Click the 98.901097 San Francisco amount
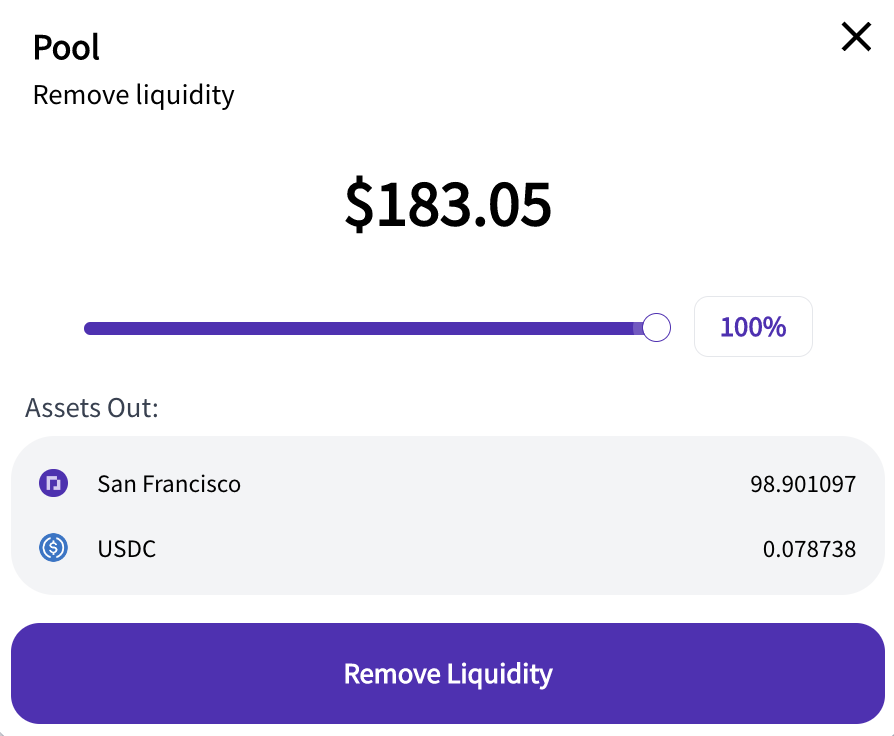 pyautogui.click(x=803, y=485)
